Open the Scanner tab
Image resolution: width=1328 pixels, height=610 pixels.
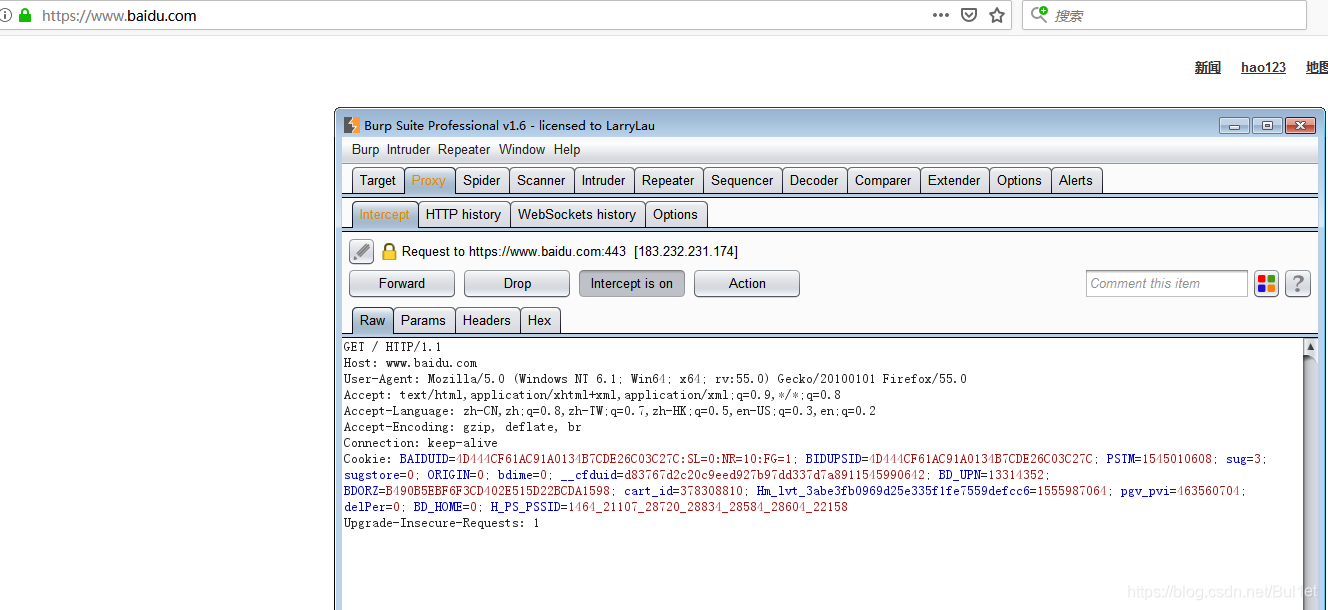pos(541,181)
